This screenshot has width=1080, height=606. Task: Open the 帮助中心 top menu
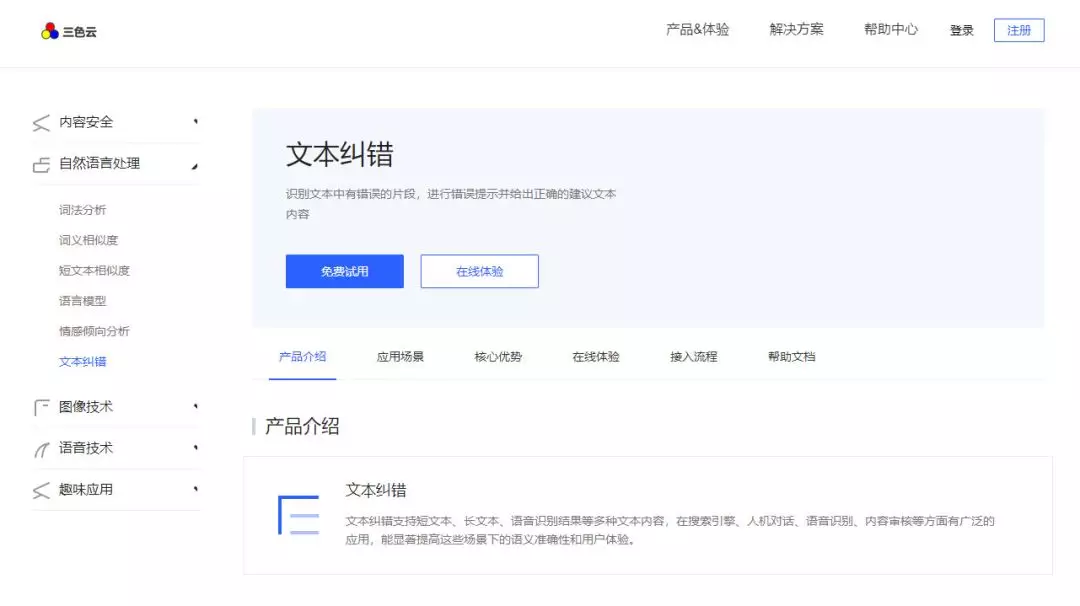point(891,30)
